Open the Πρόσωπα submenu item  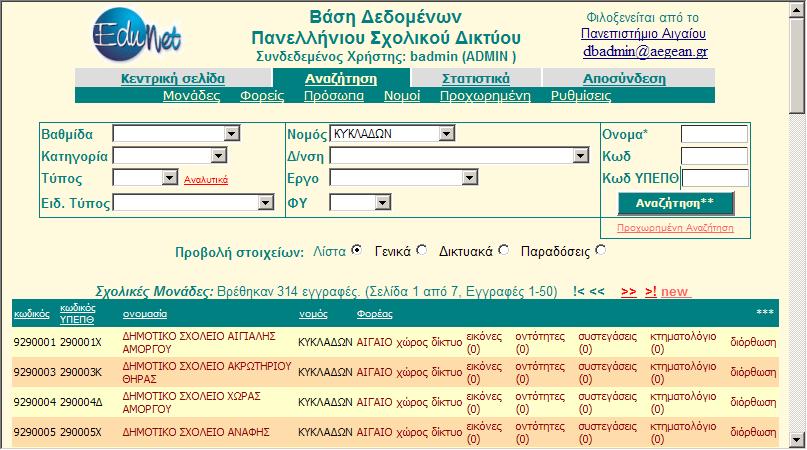tap(334, 96)
